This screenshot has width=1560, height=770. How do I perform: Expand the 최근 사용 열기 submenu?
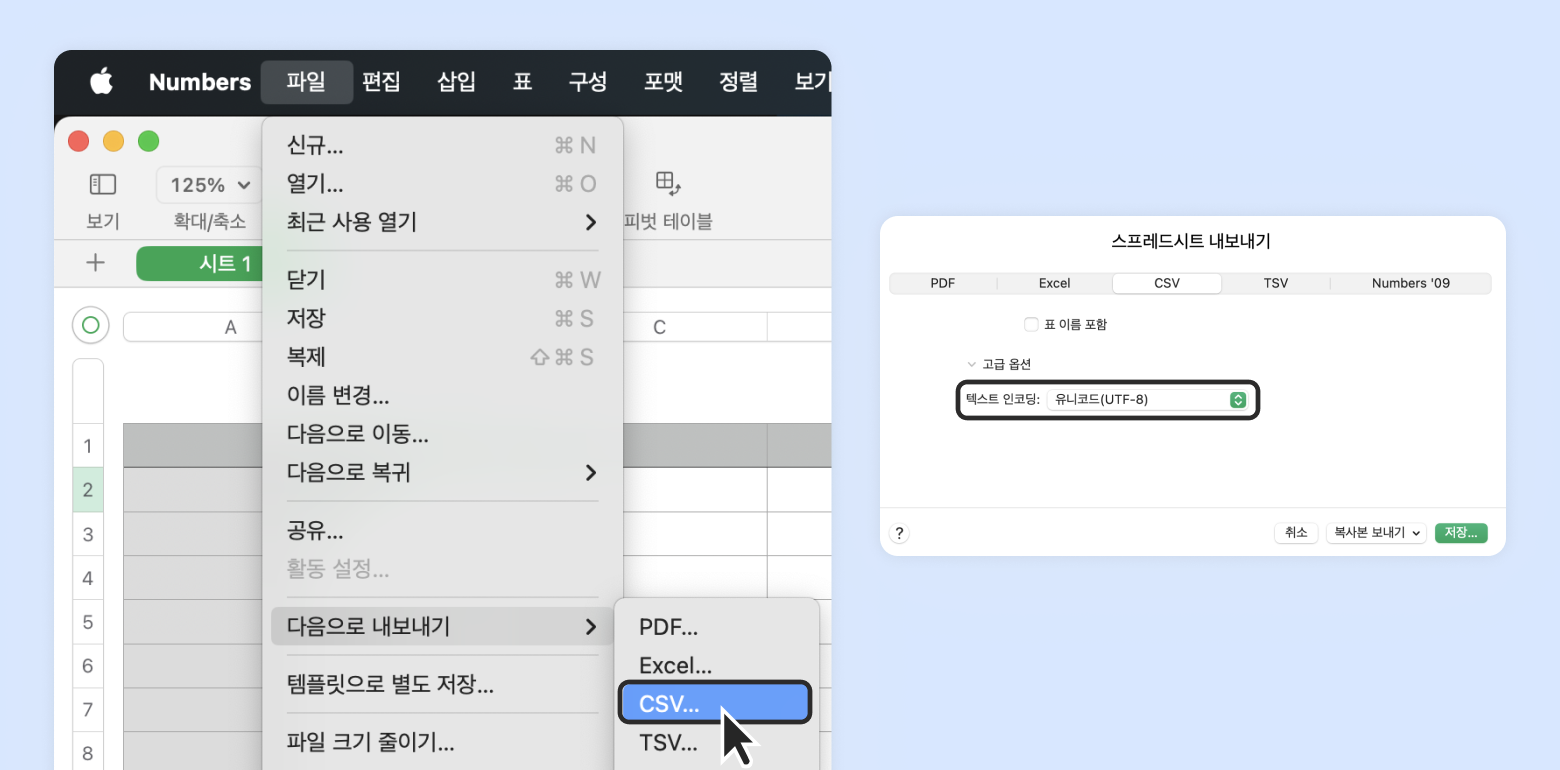coord(442,222)
